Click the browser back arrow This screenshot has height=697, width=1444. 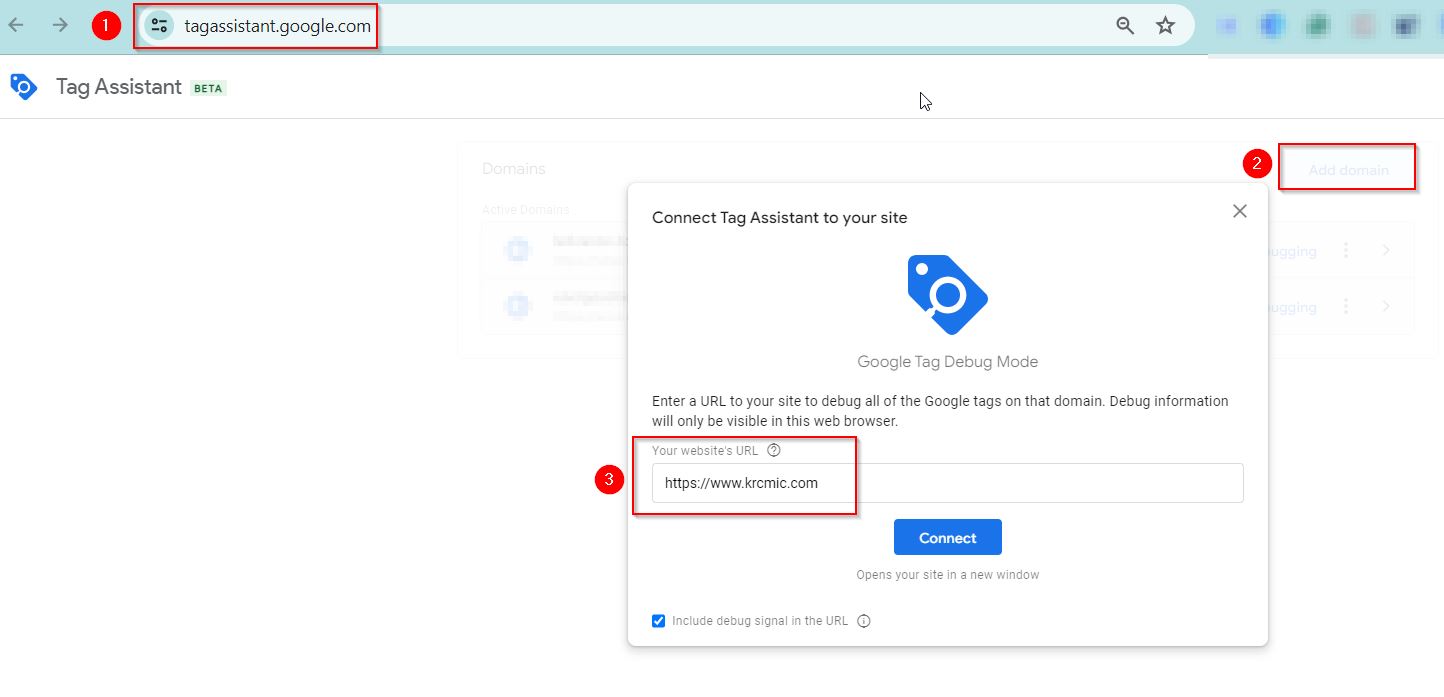coord(16,25)
